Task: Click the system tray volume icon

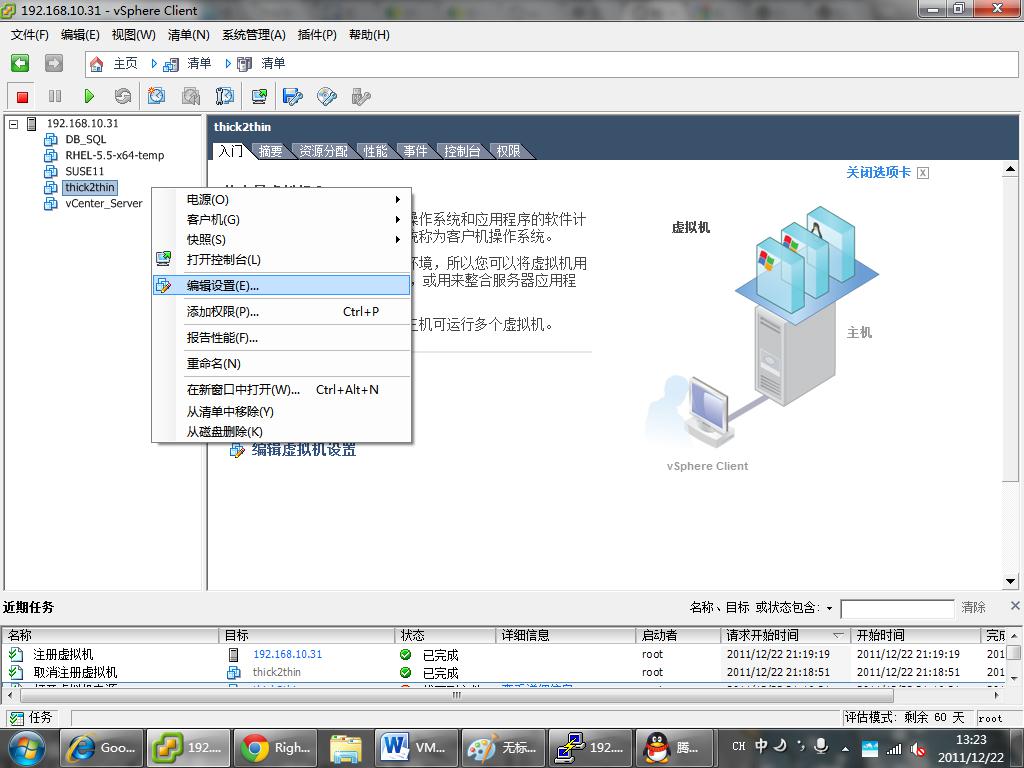Action: (x=918, y=749)
